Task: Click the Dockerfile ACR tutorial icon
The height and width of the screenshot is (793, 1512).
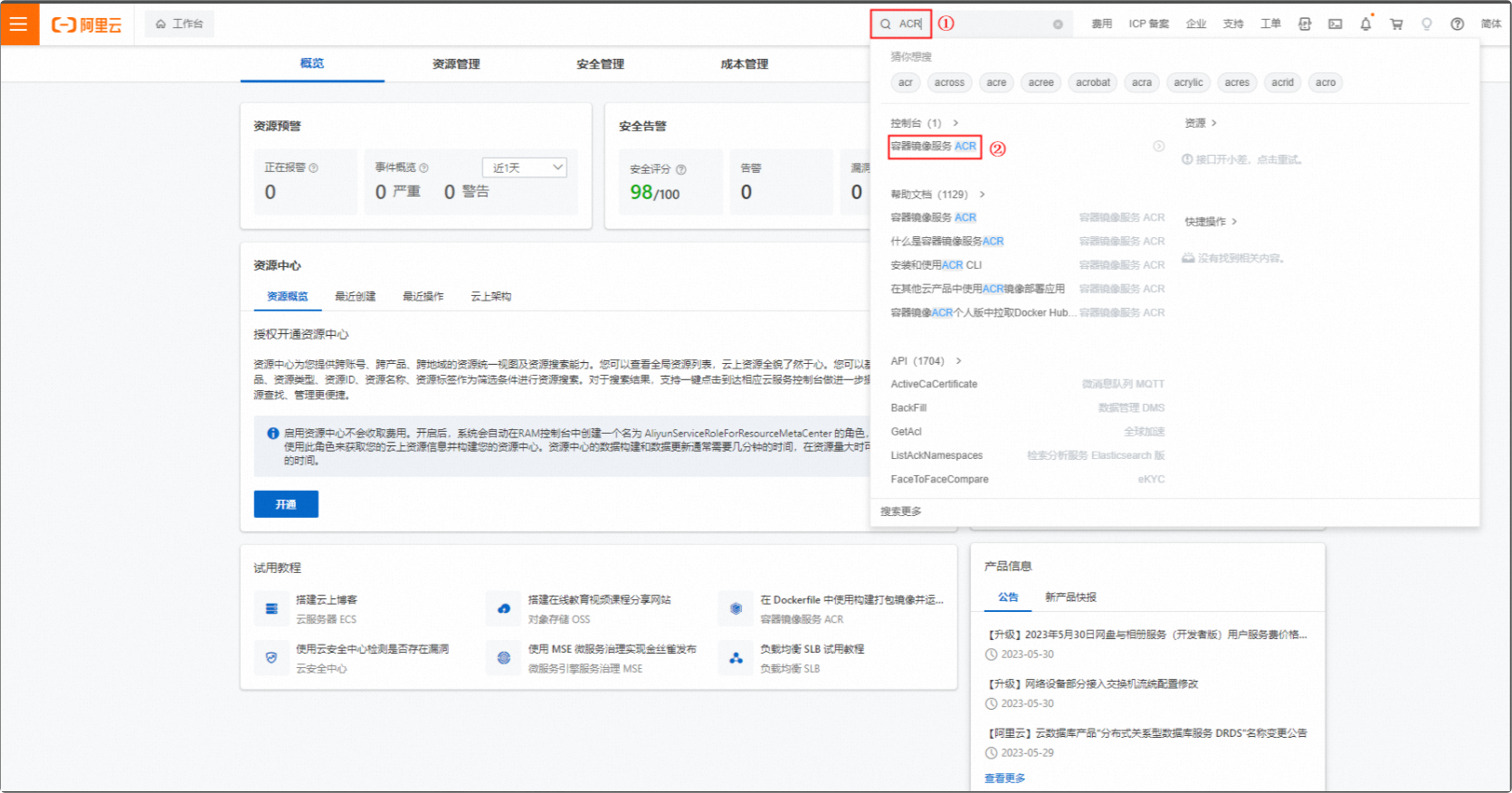Action: 737,609
